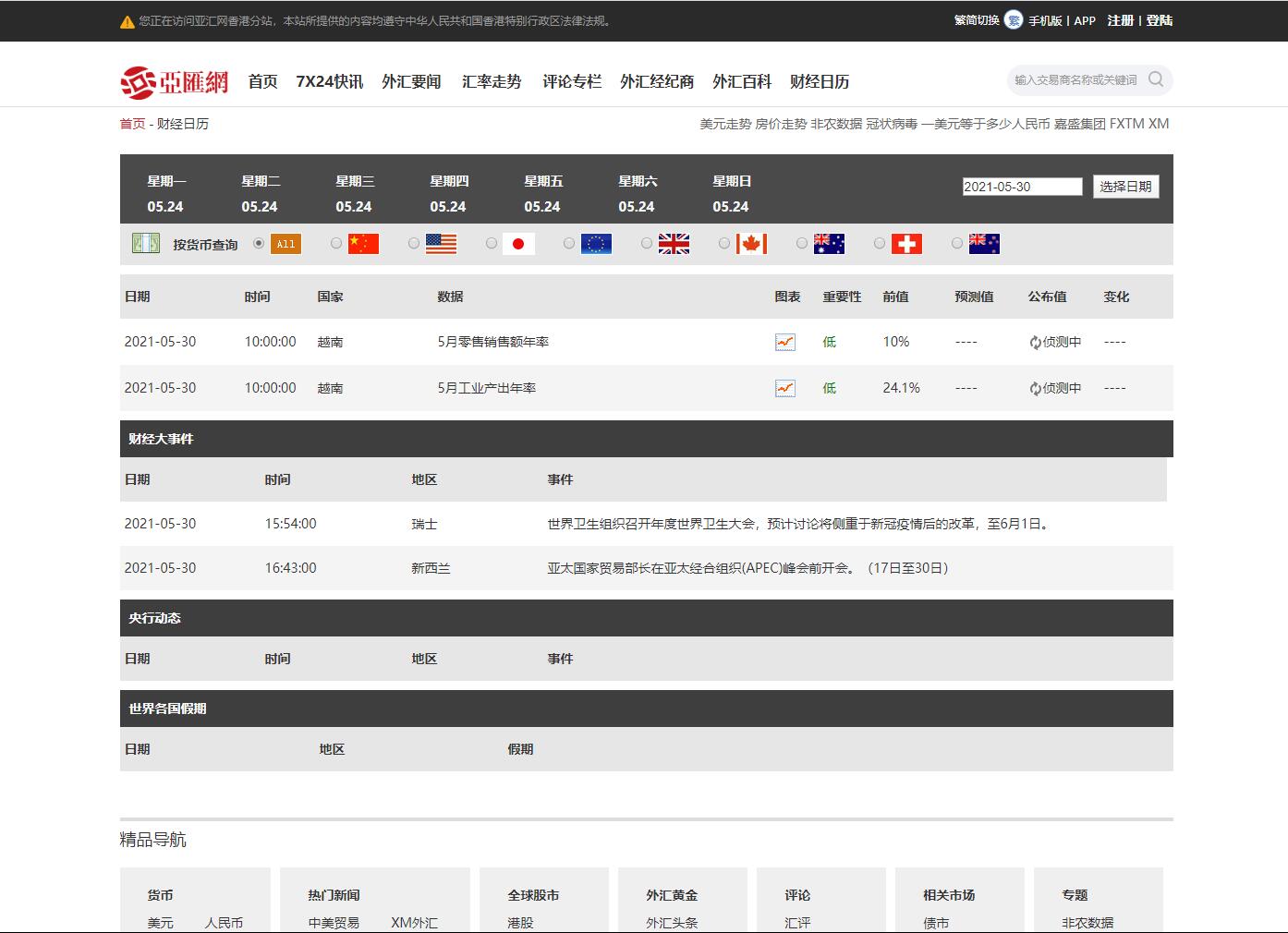This screenshot has width=1288, height=933.
Task: Click the Japan flag icon
Action: 518,244
